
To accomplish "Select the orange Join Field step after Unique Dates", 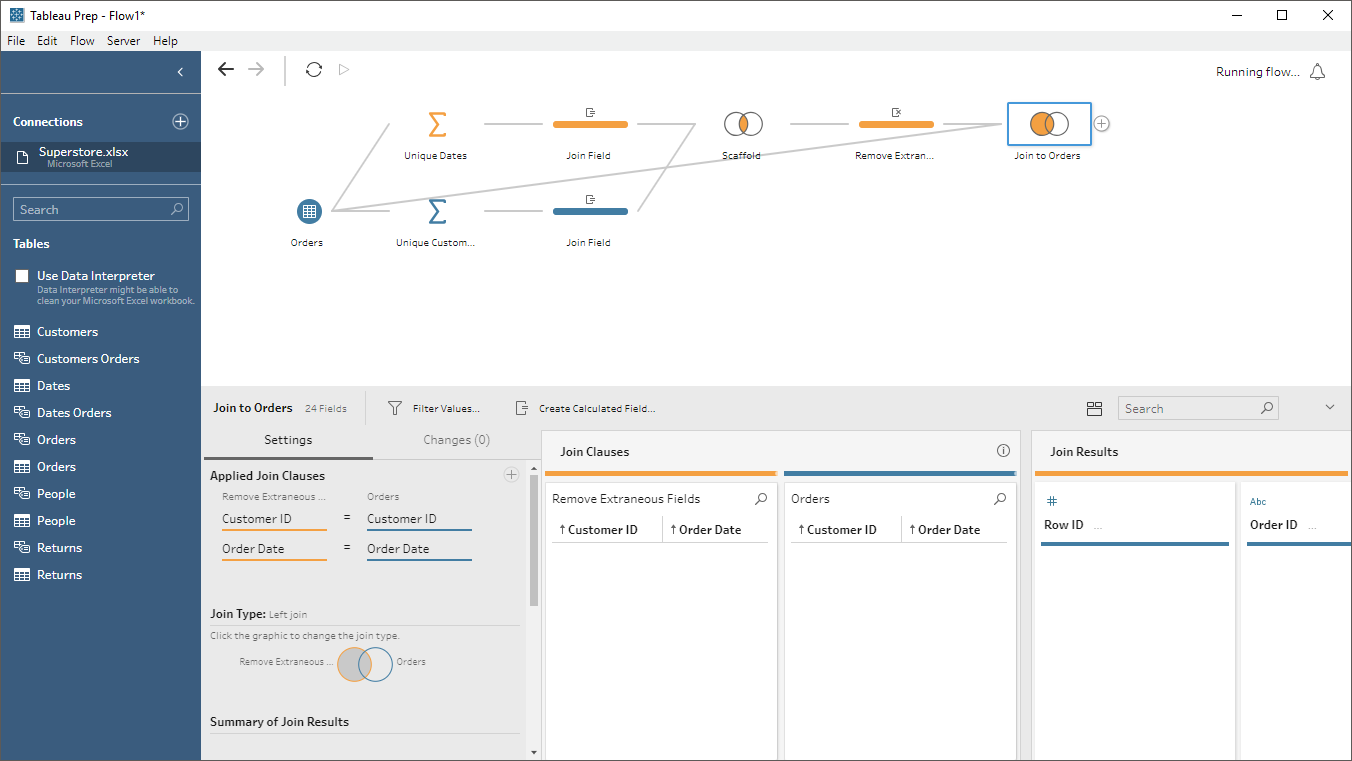I will (590, 124).
